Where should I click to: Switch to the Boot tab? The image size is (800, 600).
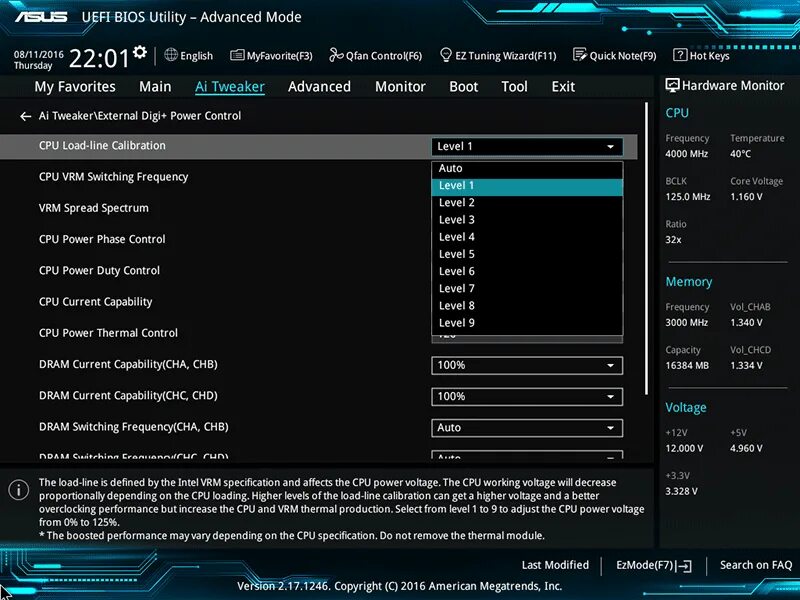point(463,87)
